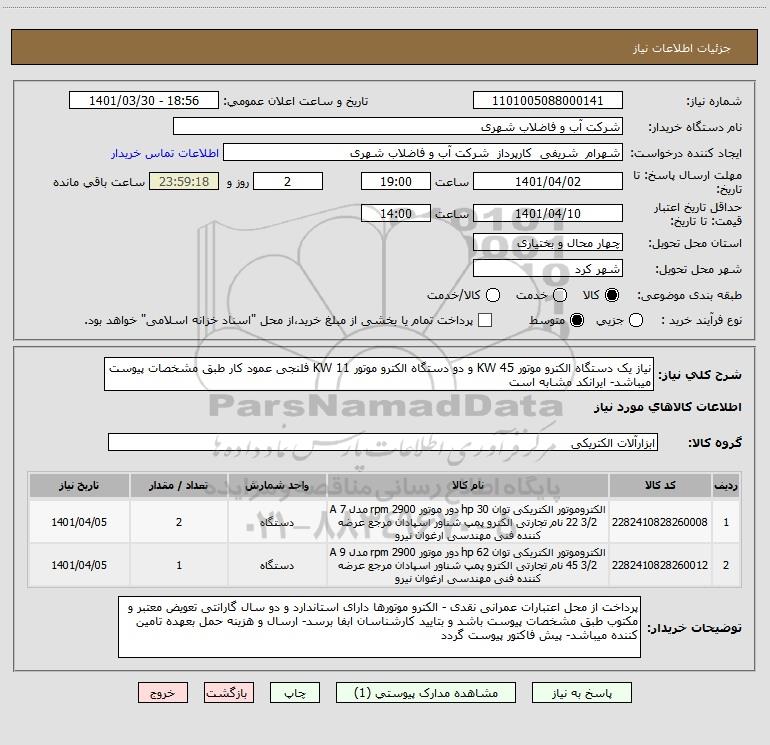770x745 pixels.
Task: Click the 62 hp electromotor item name
Action: 468,565
